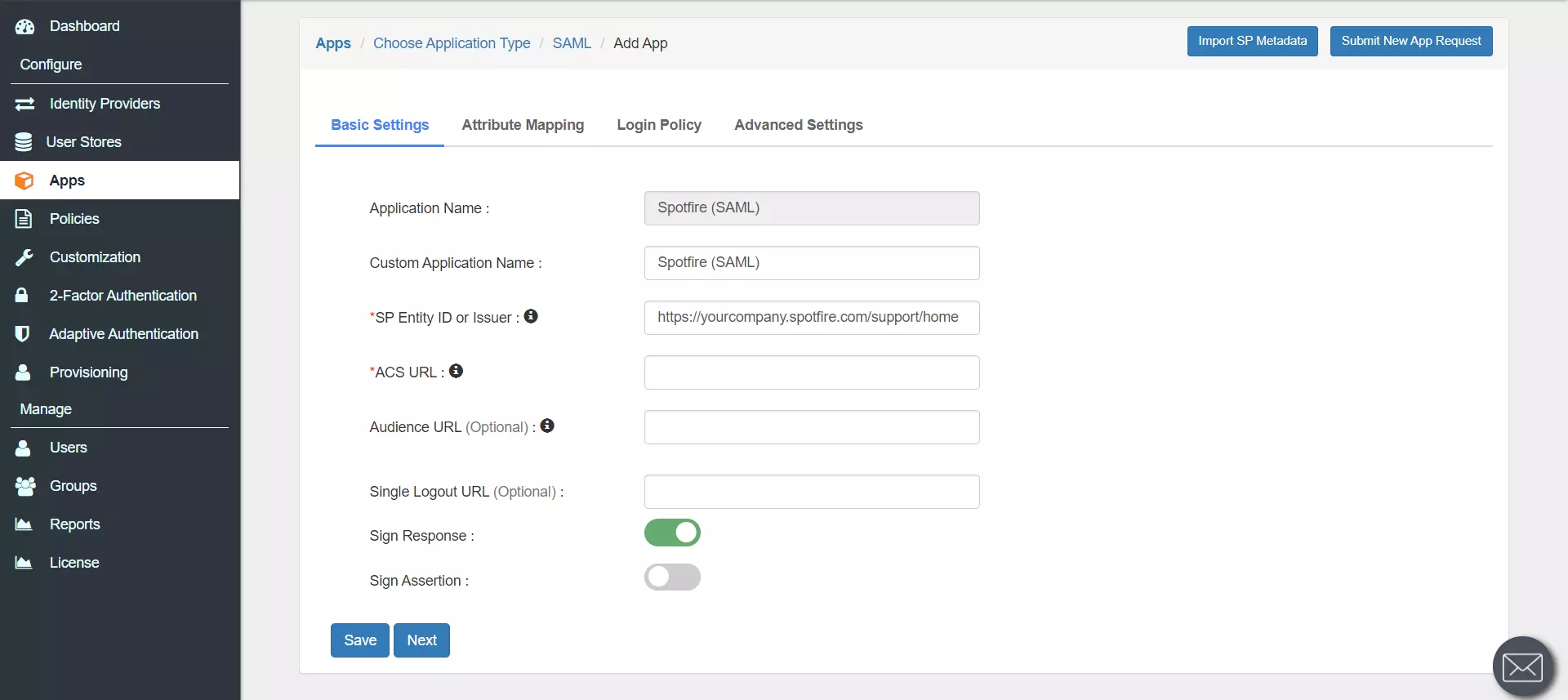Viewport: 1568px width, 700px height.
Task: Open the Login Policy tab
Action: pyautogui.click(x=659, y=125)
